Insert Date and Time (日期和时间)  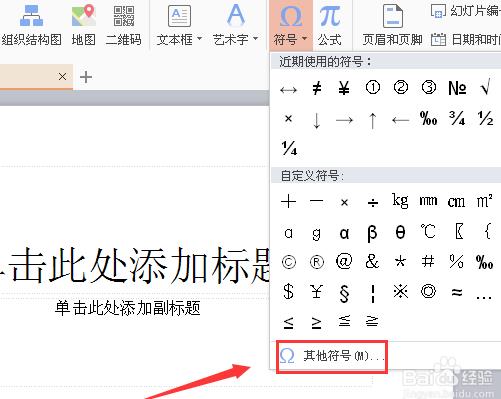point(466,39)
